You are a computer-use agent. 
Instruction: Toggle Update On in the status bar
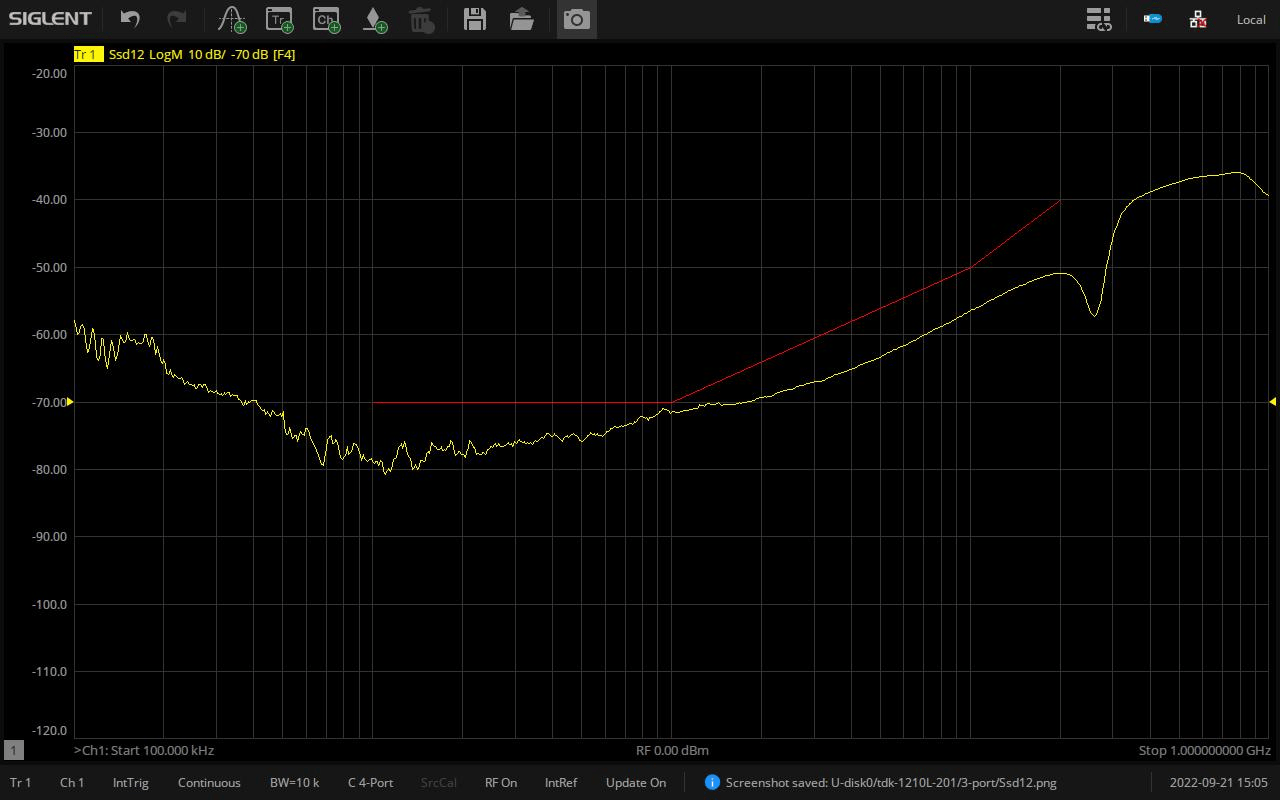point(635,782)
